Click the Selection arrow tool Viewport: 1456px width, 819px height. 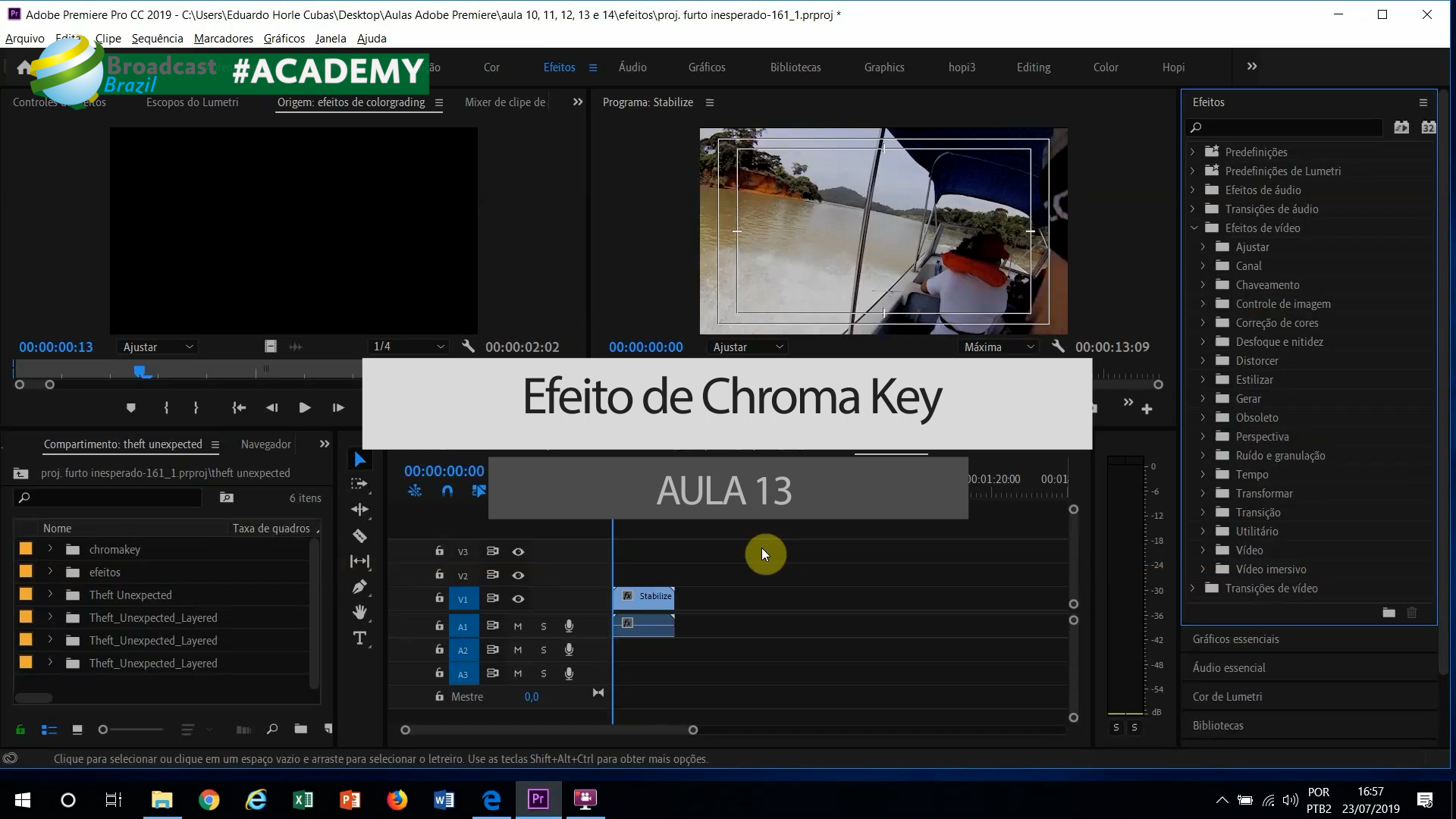coord(360,460)
